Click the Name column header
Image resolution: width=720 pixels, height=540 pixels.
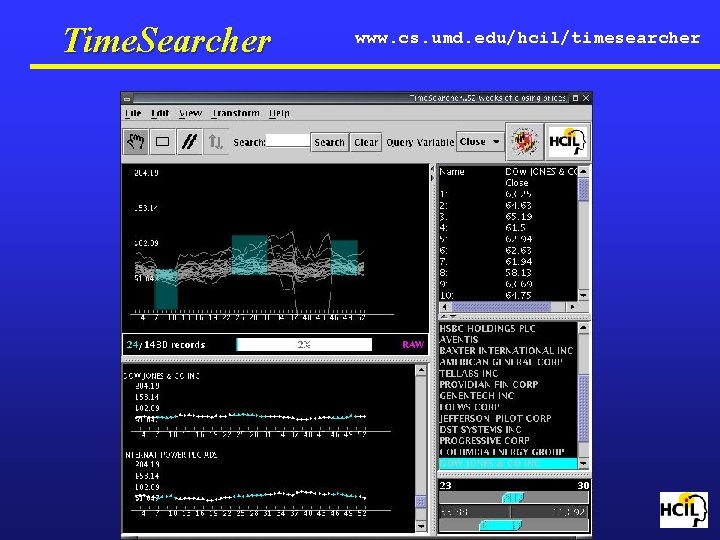[452, 172]
